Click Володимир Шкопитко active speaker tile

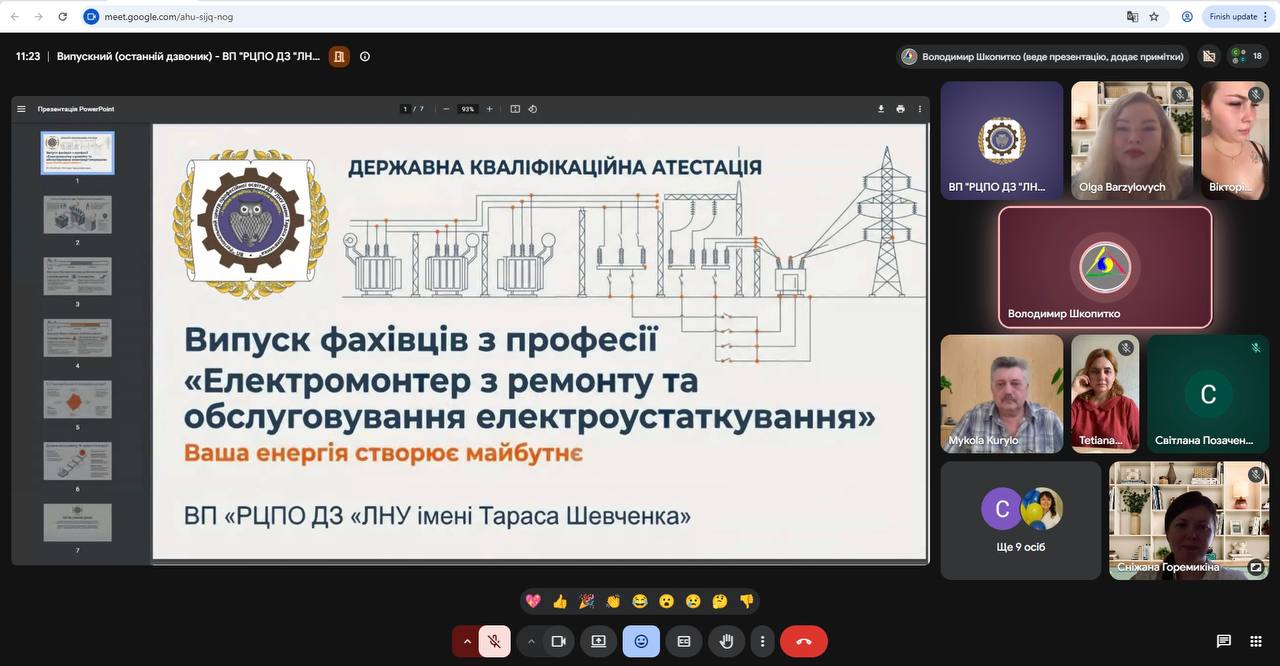coord(1105,267)
